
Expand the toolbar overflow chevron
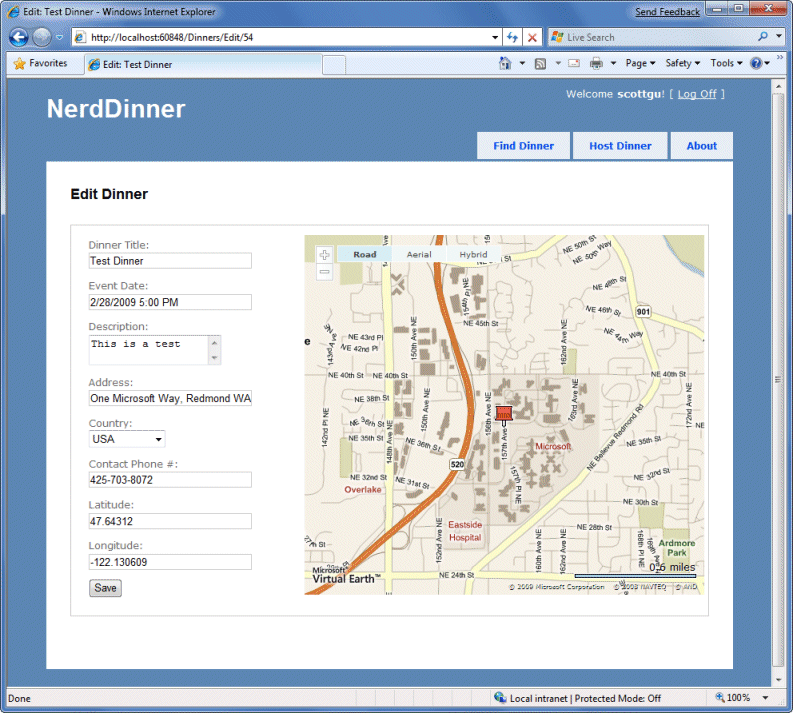point(779,57)
